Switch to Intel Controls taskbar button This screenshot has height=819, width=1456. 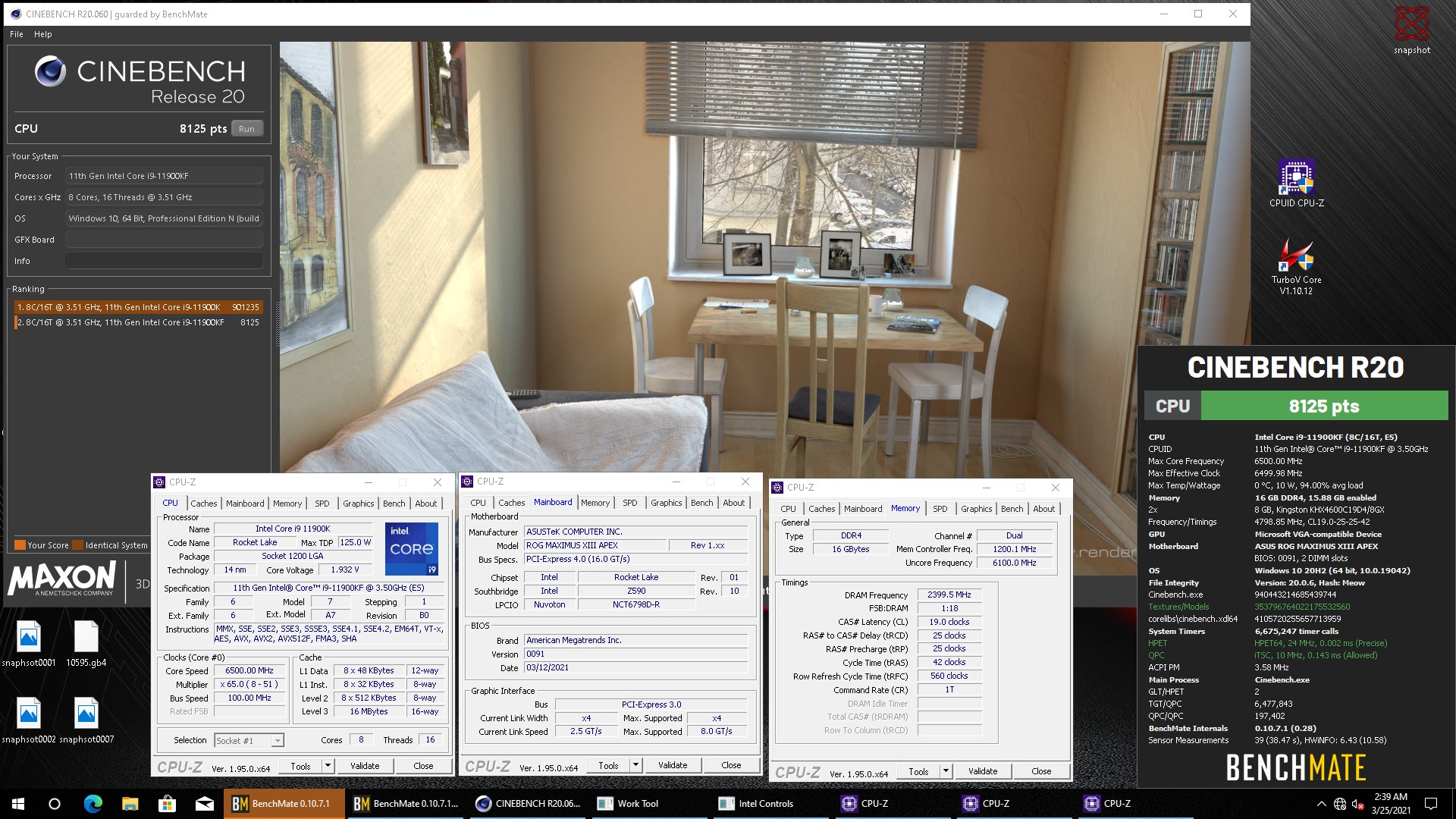click(x=770, y=804)
